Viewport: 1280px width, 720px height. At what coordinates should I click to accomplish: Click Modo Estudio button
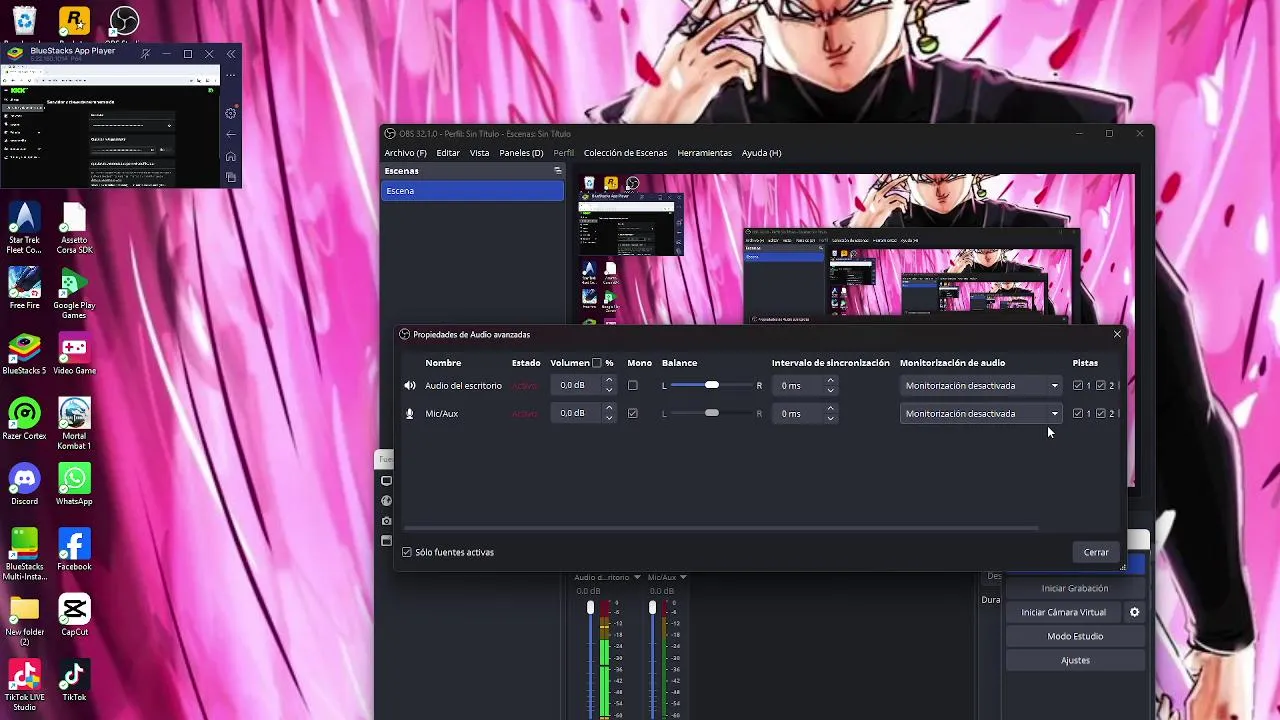pos(1075,636)
